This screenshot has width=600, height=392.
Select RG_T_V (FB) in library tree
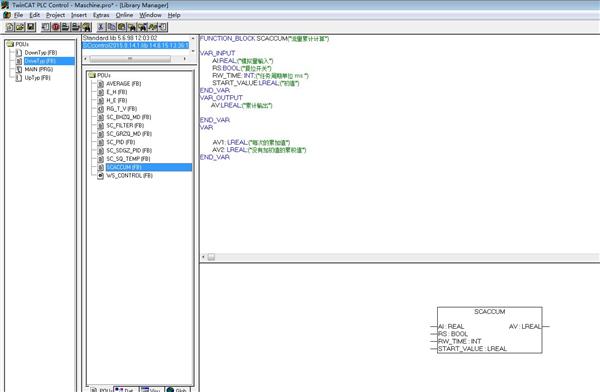click(x=122, y=109)
